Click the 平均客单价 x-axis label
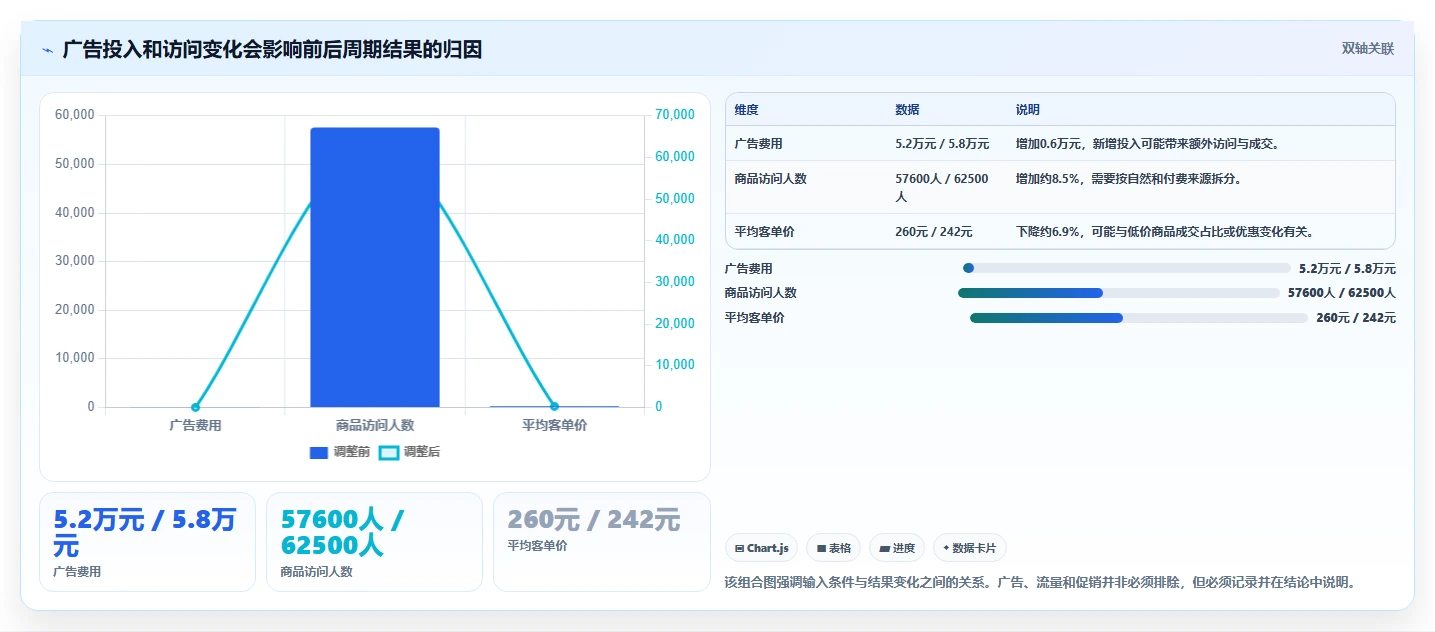The image size is (1435, 632). 554,425
